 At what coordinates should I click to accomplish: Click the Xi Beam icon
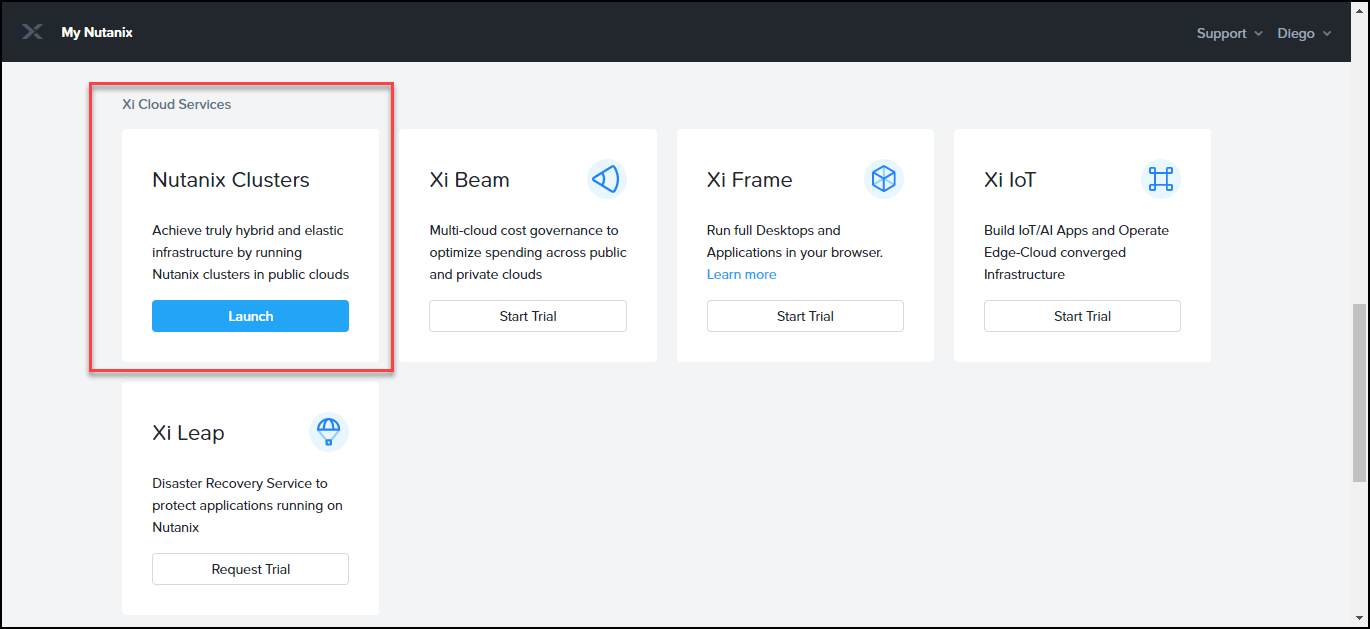pos(606,180)
